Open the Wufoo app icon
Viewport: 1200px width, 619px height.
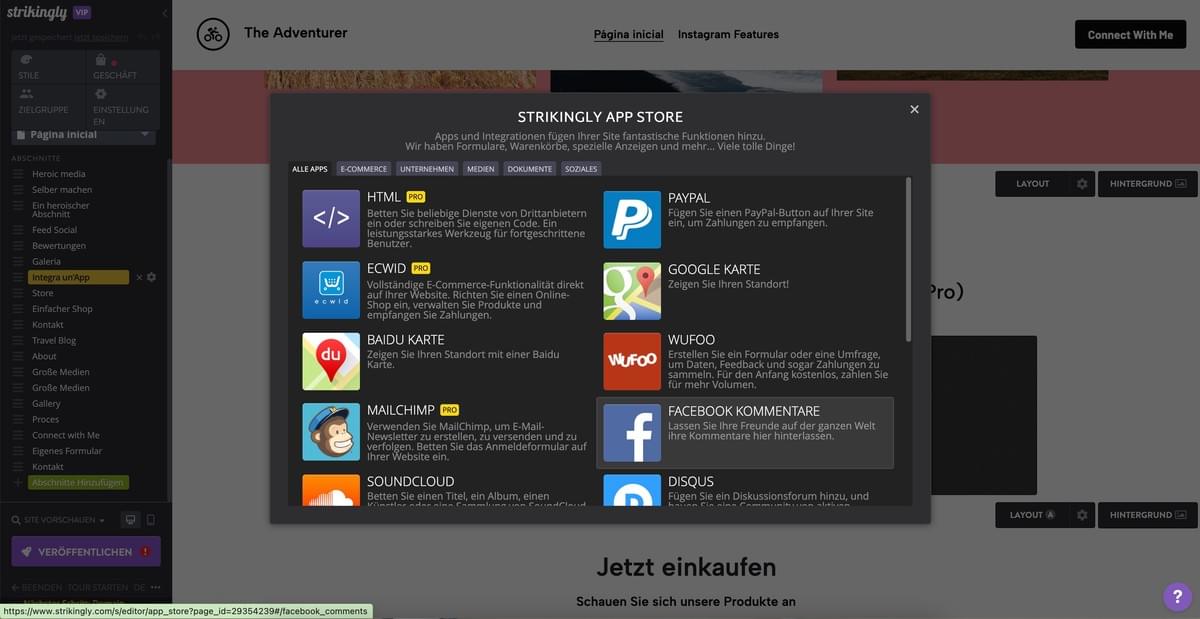632,361
